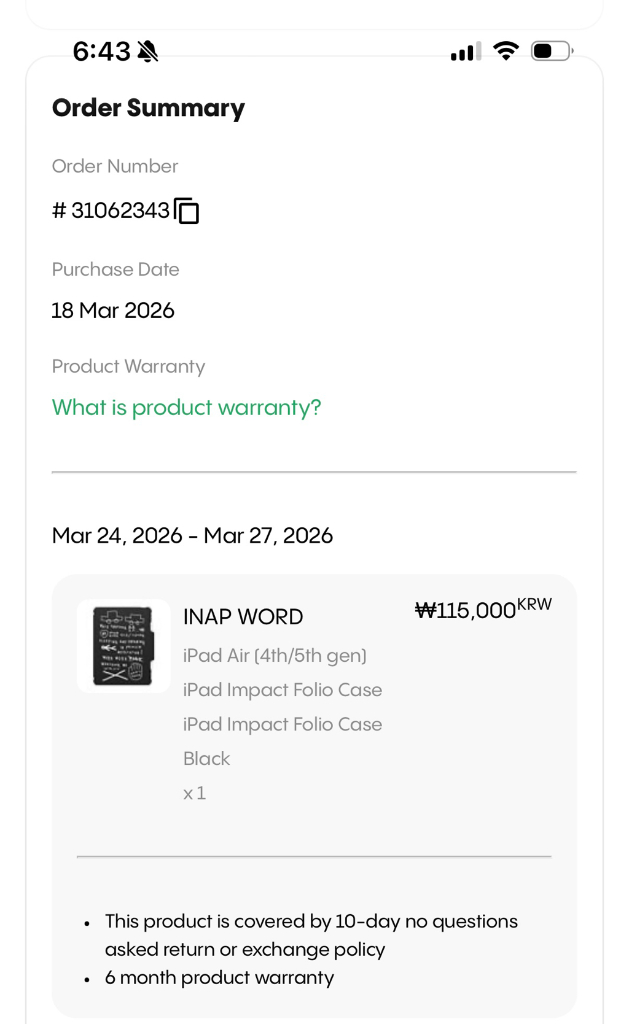Viewport: 629px width, 1024px height.
Task: Select the INAP WORD product title
Action: point(243,617)
